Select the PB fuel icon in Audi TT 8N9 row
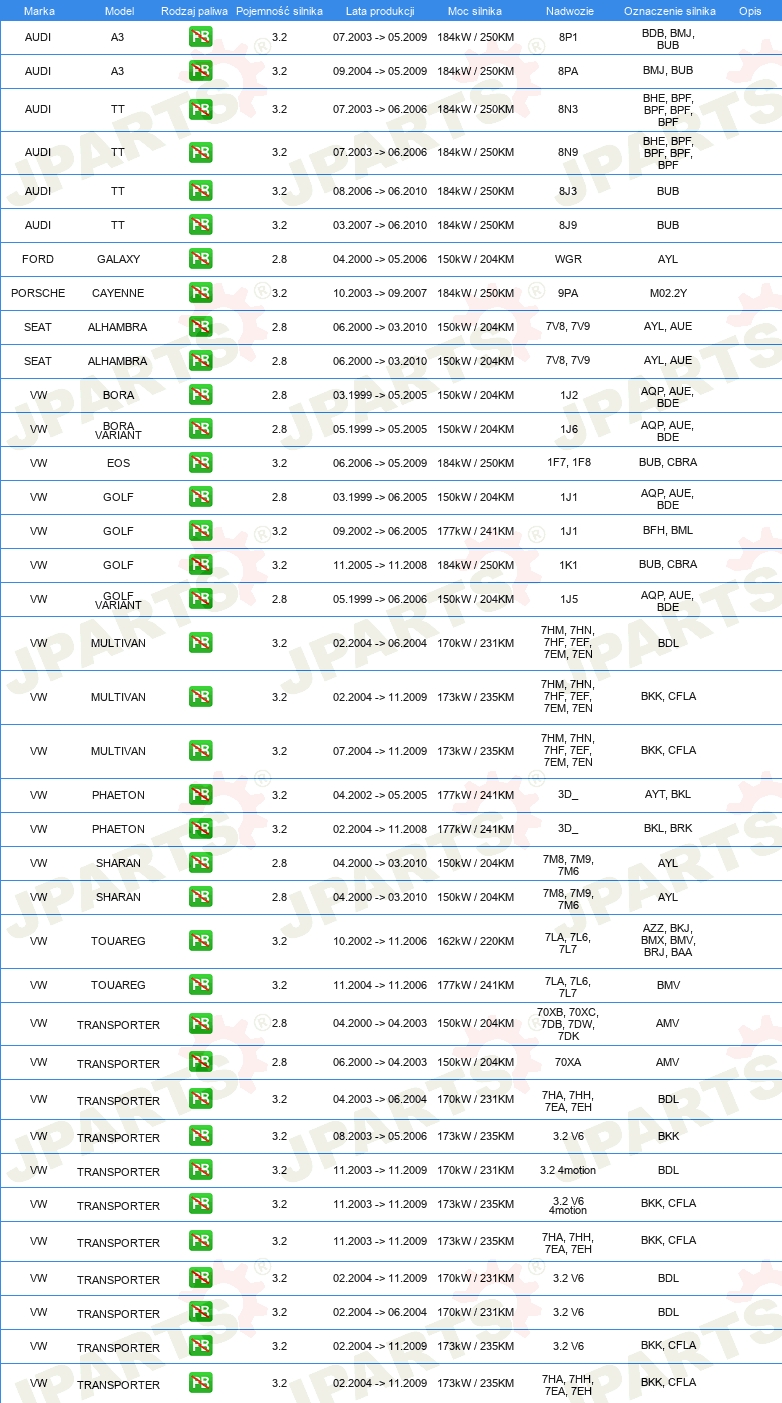782x1403 pixels. pyautogui.click(x=200, y=153)
